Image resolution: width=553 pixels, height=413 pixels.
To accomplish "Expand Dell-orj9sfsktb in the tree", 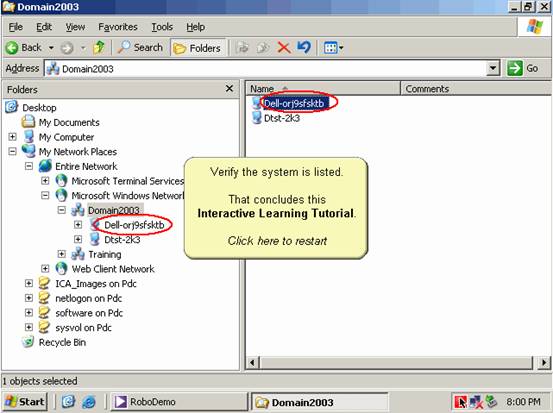I will pos(78,224).
